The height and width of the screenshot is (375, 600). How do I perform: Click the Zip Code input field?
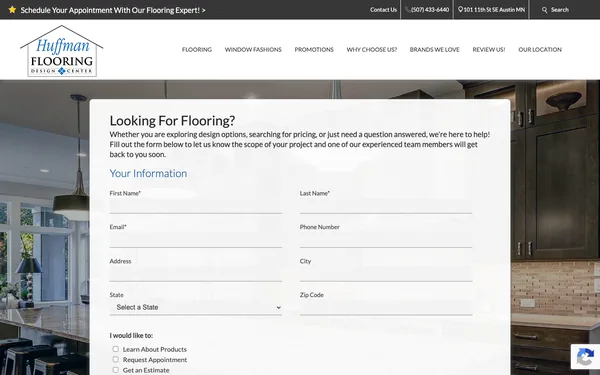click(386, 308)
